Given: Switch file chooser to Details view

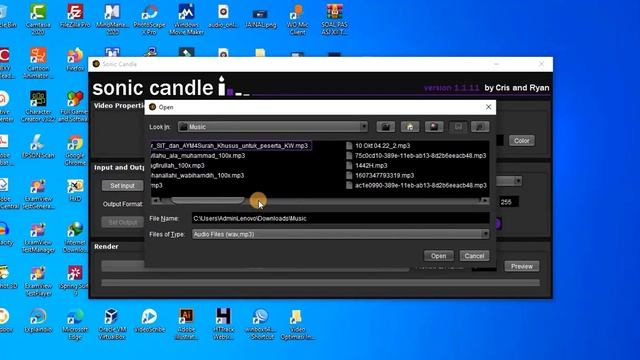Looking at the screenshot, I should (480, 127).
